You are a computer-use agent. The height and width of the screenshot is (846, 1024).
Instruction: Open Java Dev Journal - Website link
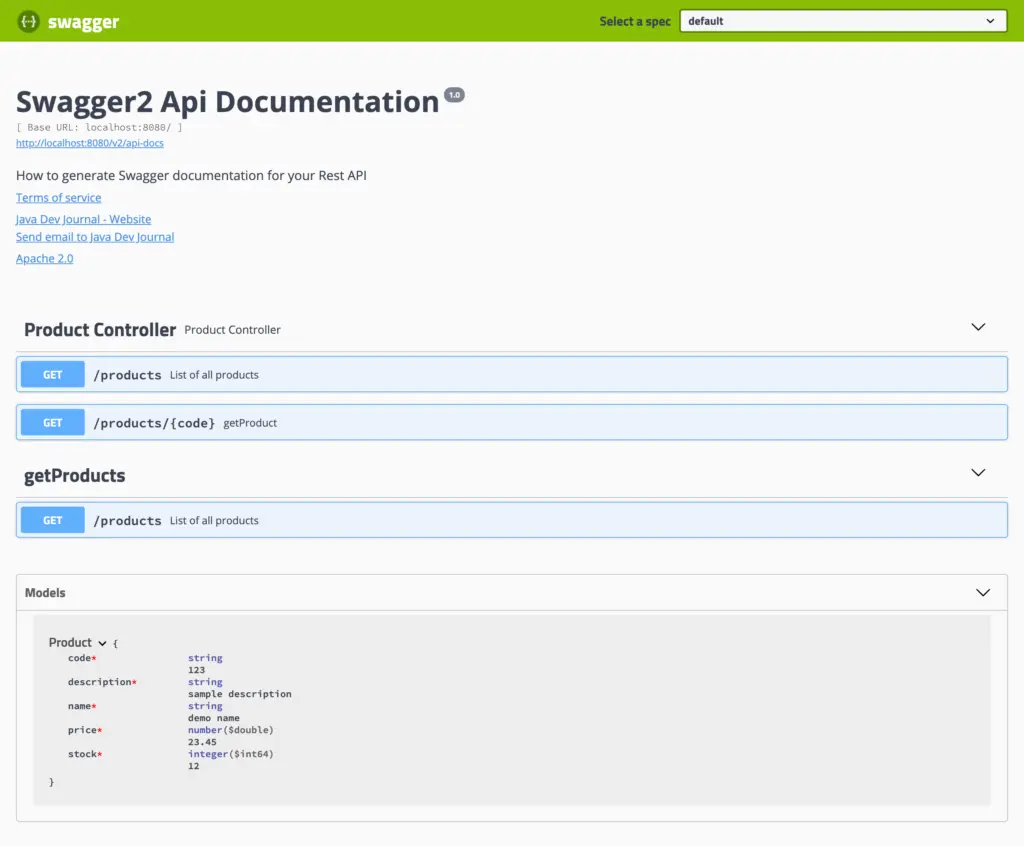click(x=83, y=219)
